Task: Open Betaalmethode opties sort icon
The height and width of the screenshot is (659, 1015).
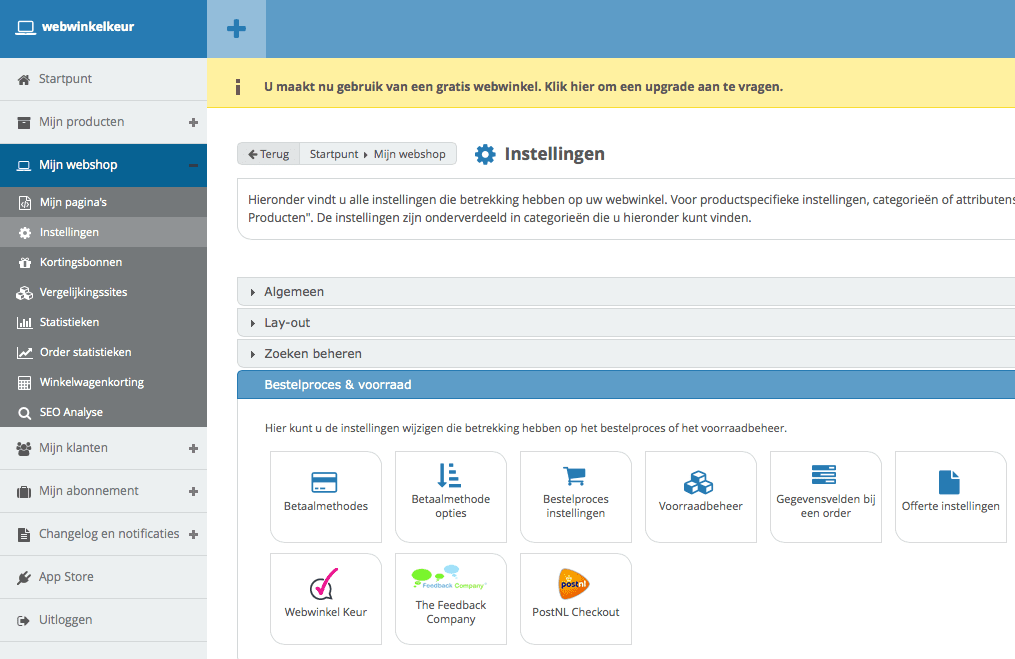Action: point(450,475)
